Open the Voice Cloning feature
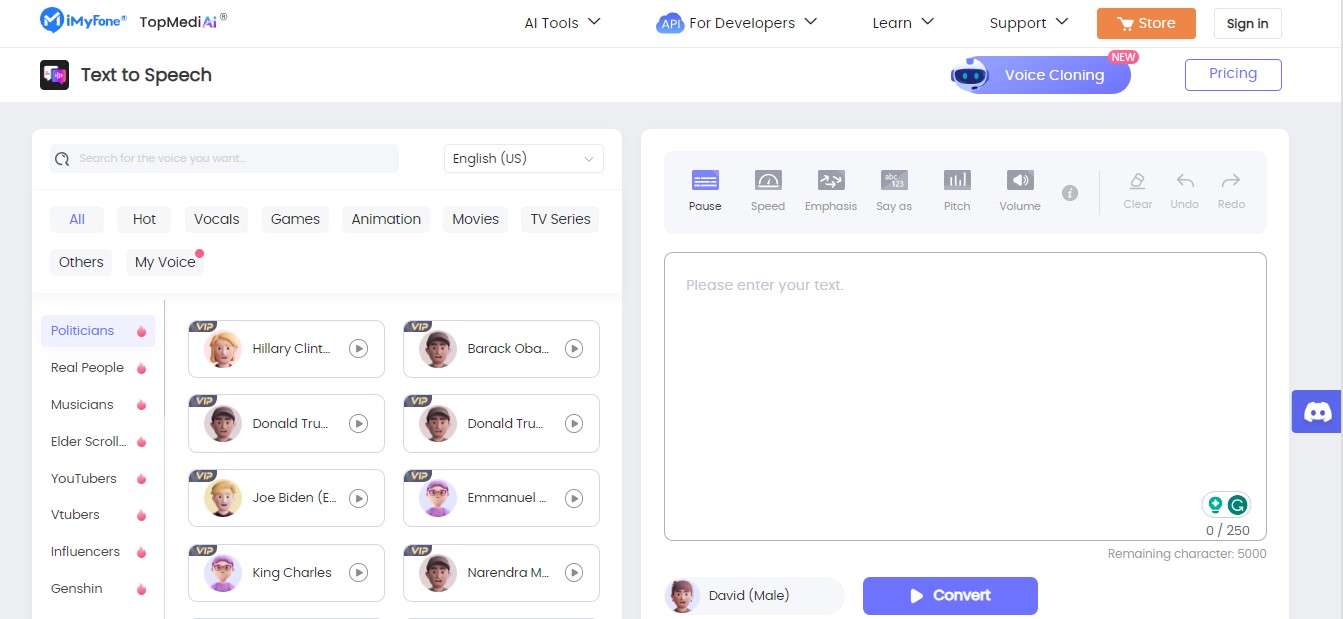1343x619 pixels. 1041,75
